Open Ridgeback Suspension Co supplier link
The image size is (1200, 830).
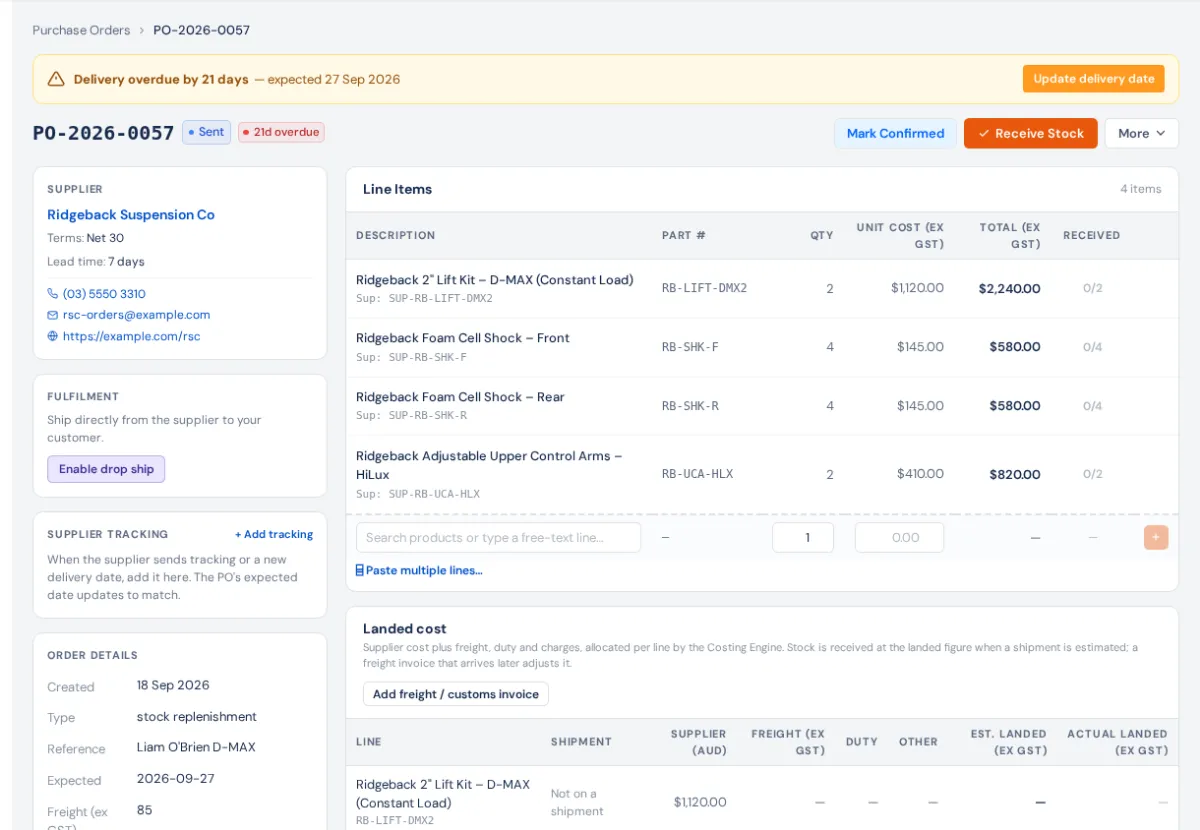click(131, 215)
